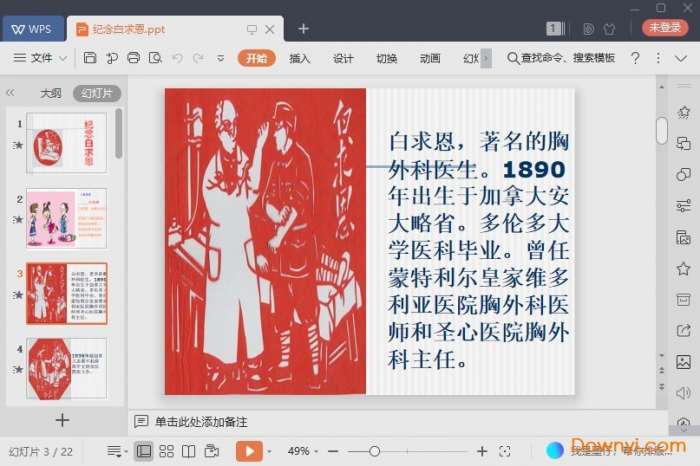Select slide 4 thumbnail

(x=67, y=368)
